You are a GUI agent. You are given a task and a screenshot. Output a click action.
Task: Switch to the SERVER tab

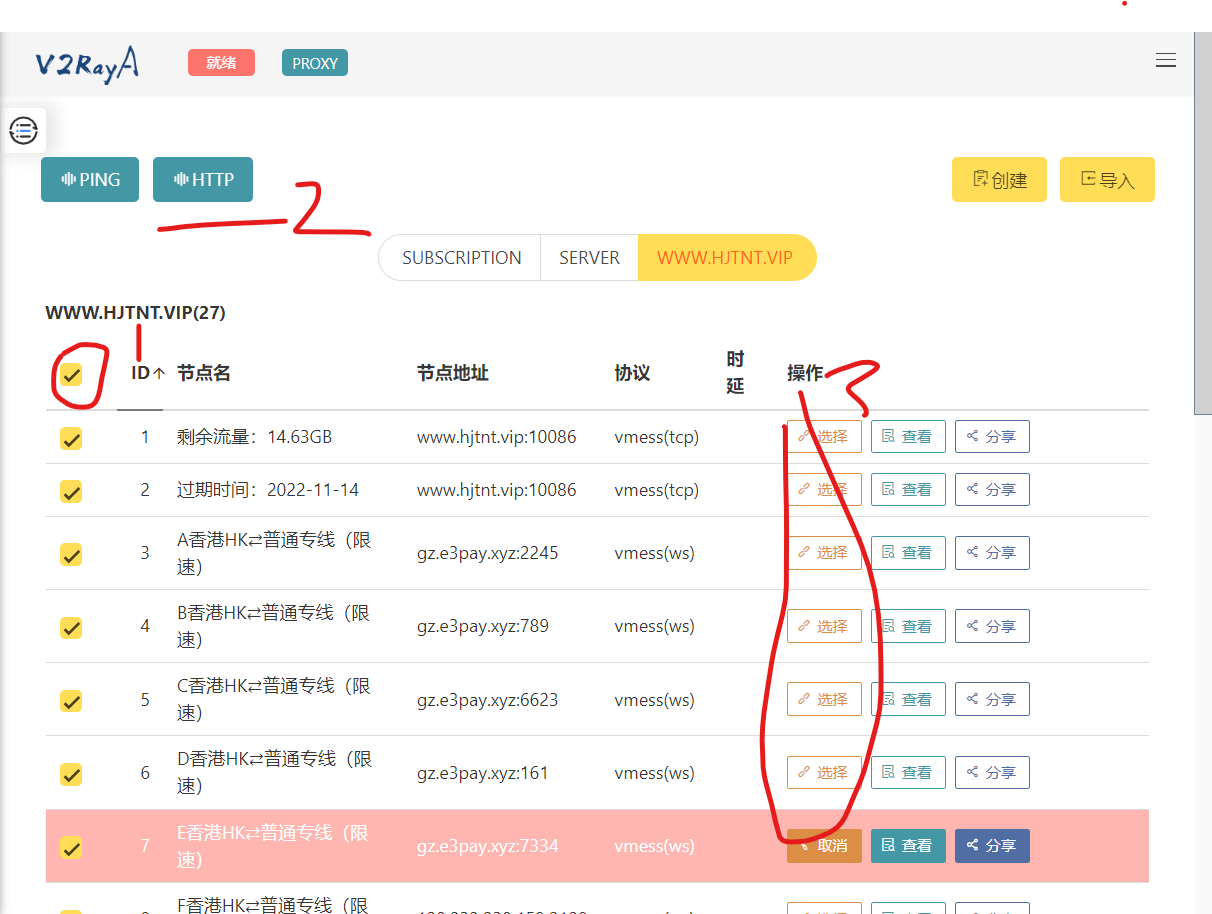click(589, 257)
